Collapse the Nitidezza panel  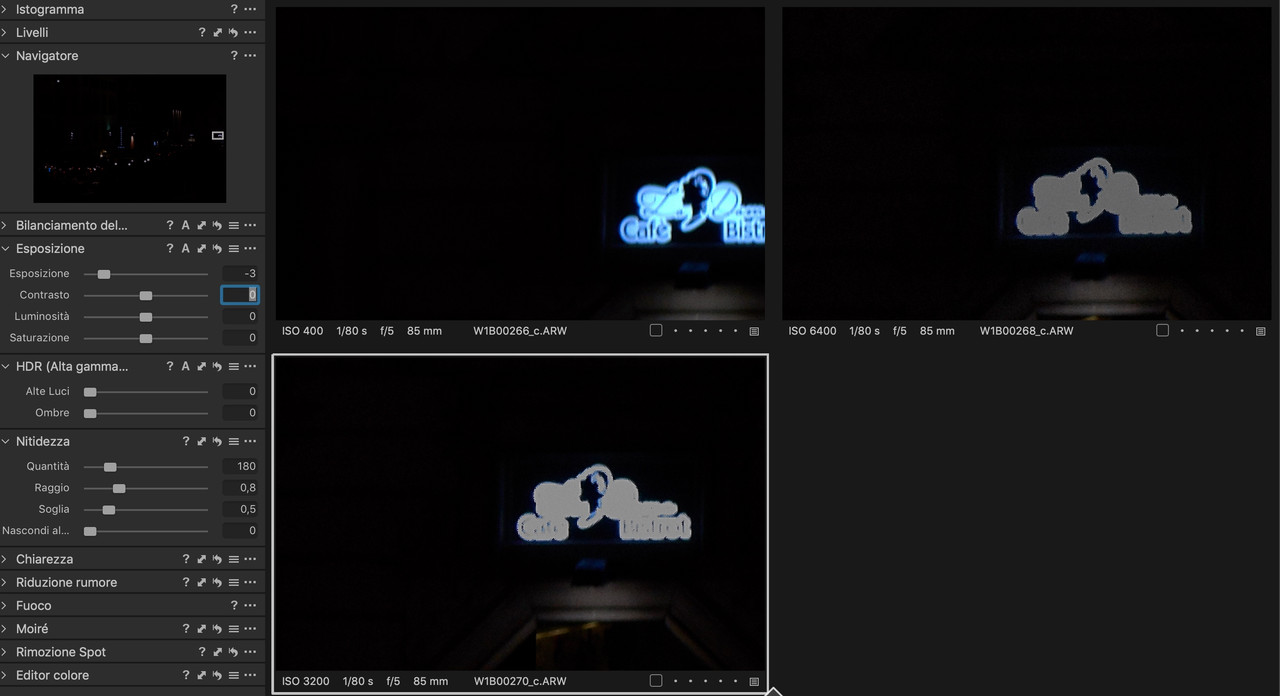[x=5, y=441]
